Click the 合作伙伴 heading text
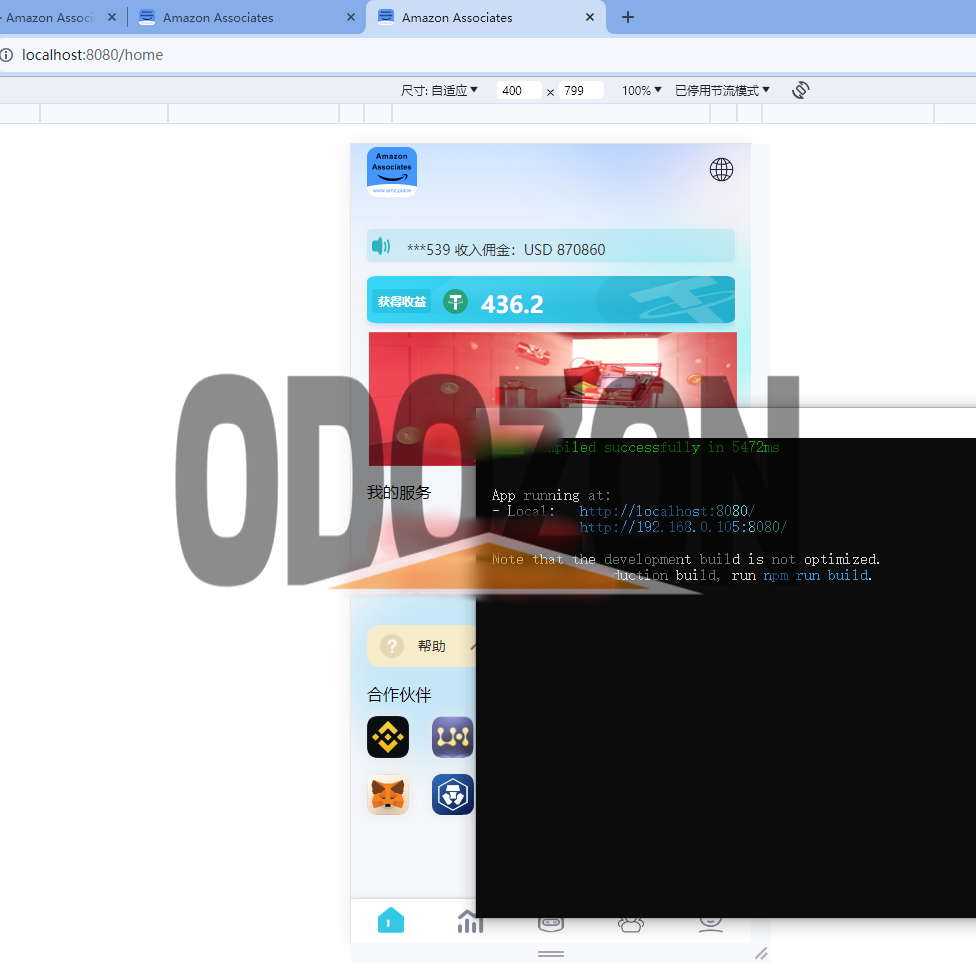976x971 pixels. pyautogui.click(x=399, y=695)
